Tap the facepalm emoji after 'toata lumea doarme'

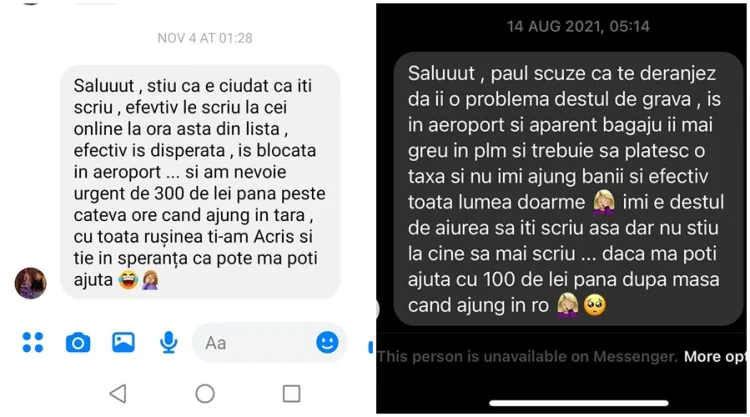pyautogui.click(x=604, y=201)
